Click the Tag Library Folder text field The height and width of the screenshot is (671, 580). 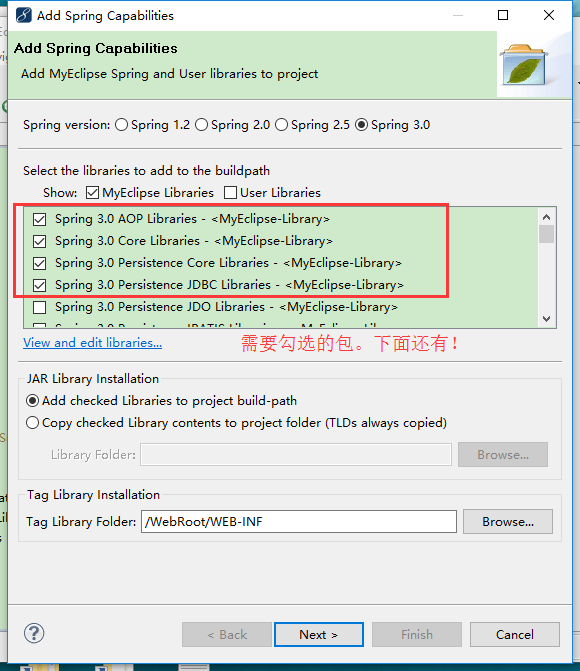coord(299,522)
